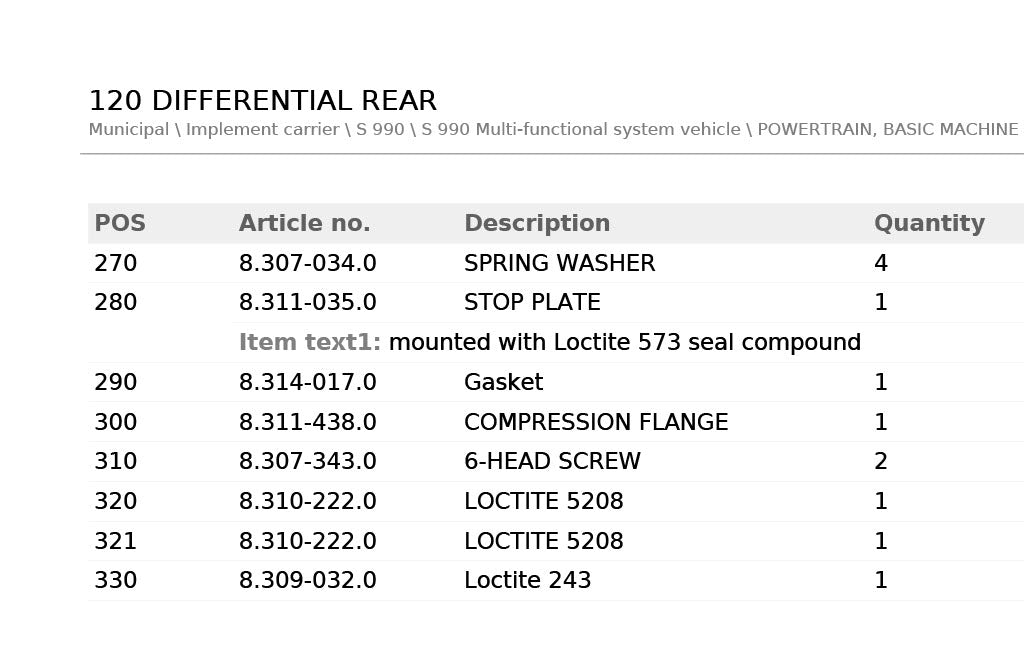This screenshot has height=661, width=1024.
Task: Open article number 8.307-343.0
Action: tap(307, 462)
